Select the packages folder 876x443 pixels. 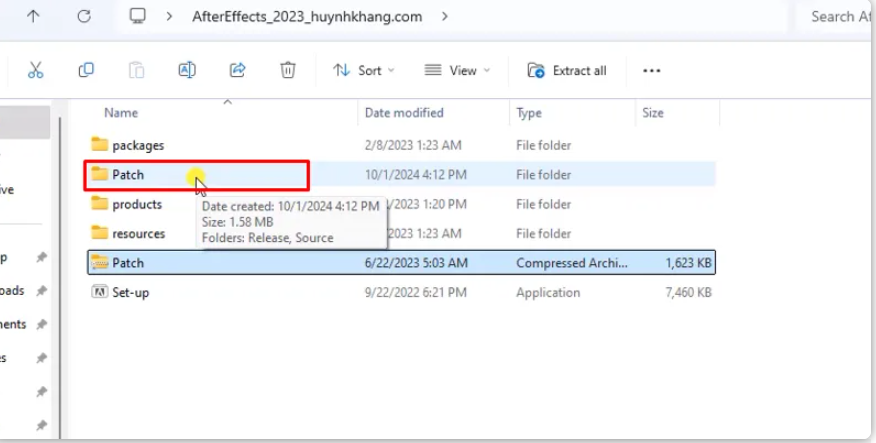137,146
